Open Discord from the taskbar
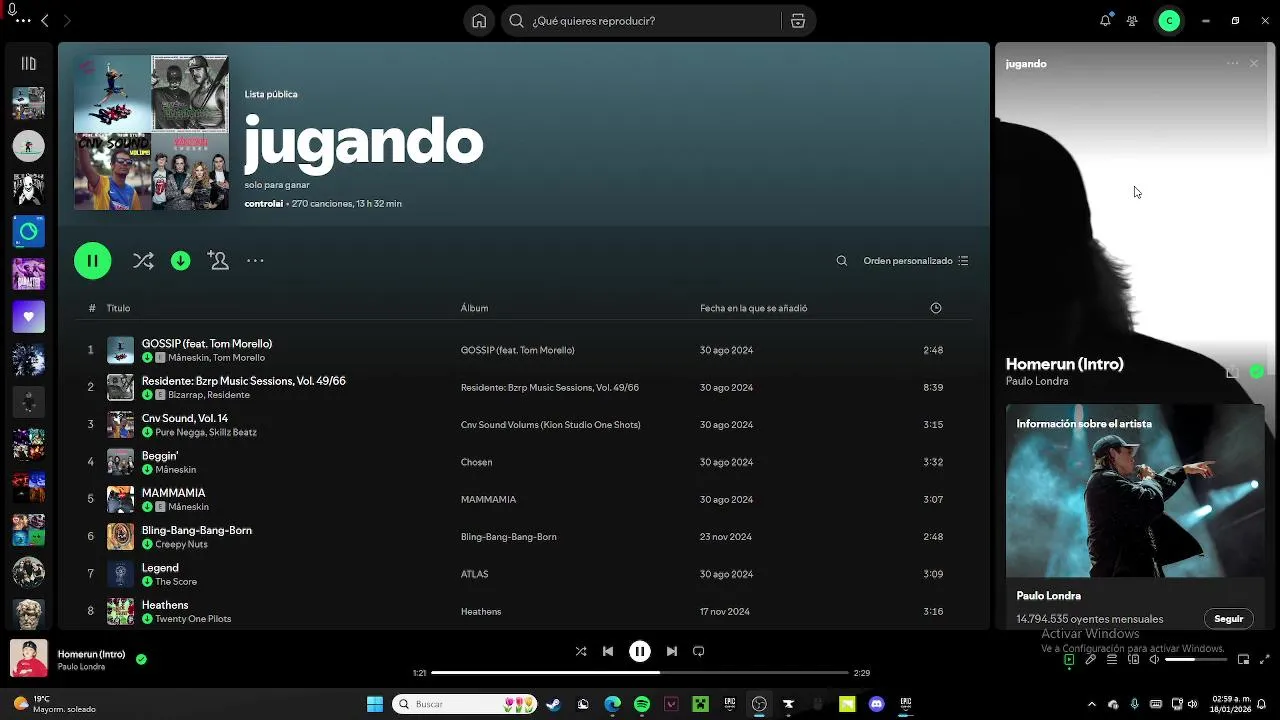This screenshot has width=1280, height=720. pyautogui.click(x=877, y=704)
